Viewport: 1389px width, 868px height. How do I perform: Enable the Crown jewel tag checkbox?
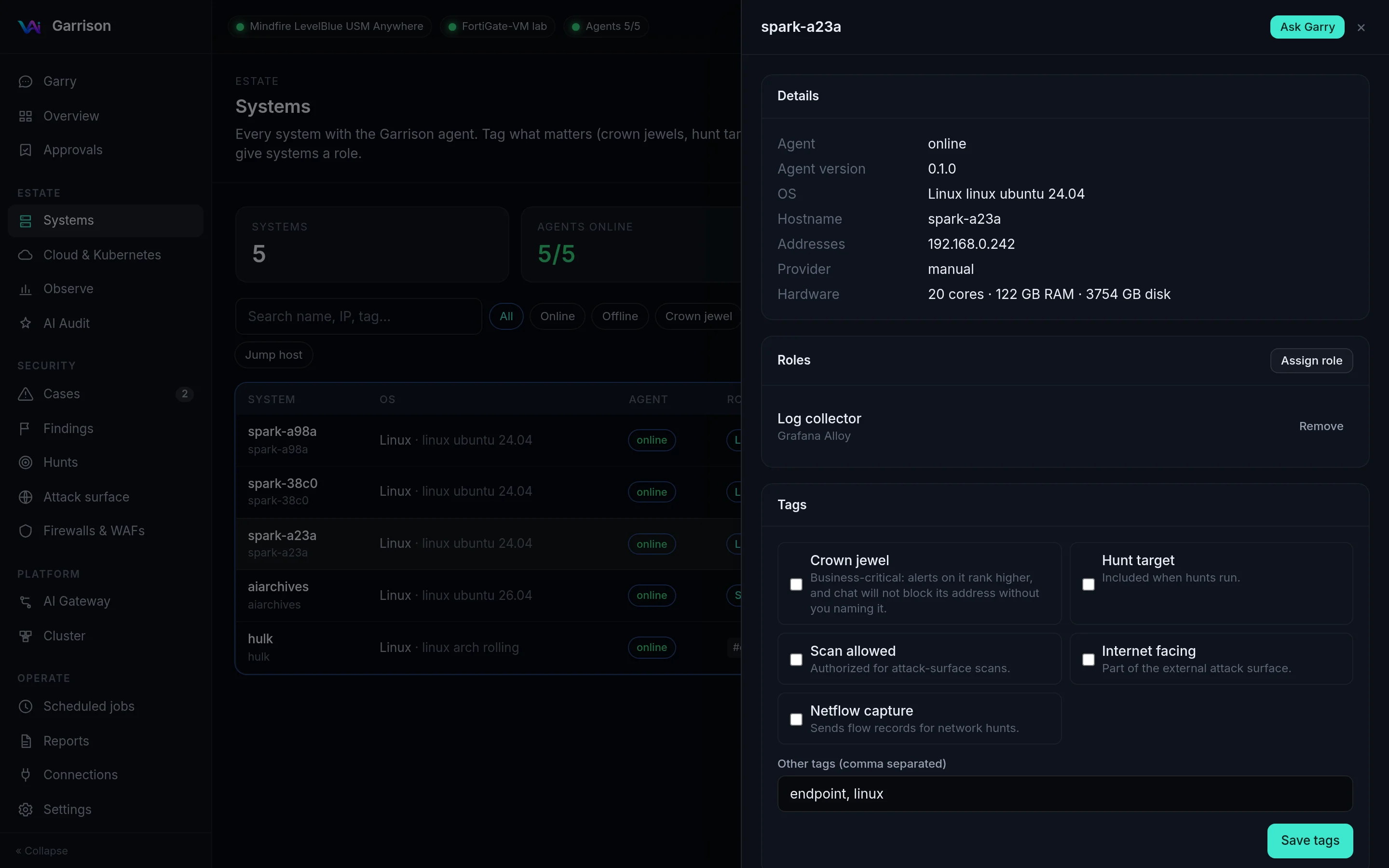796,584
